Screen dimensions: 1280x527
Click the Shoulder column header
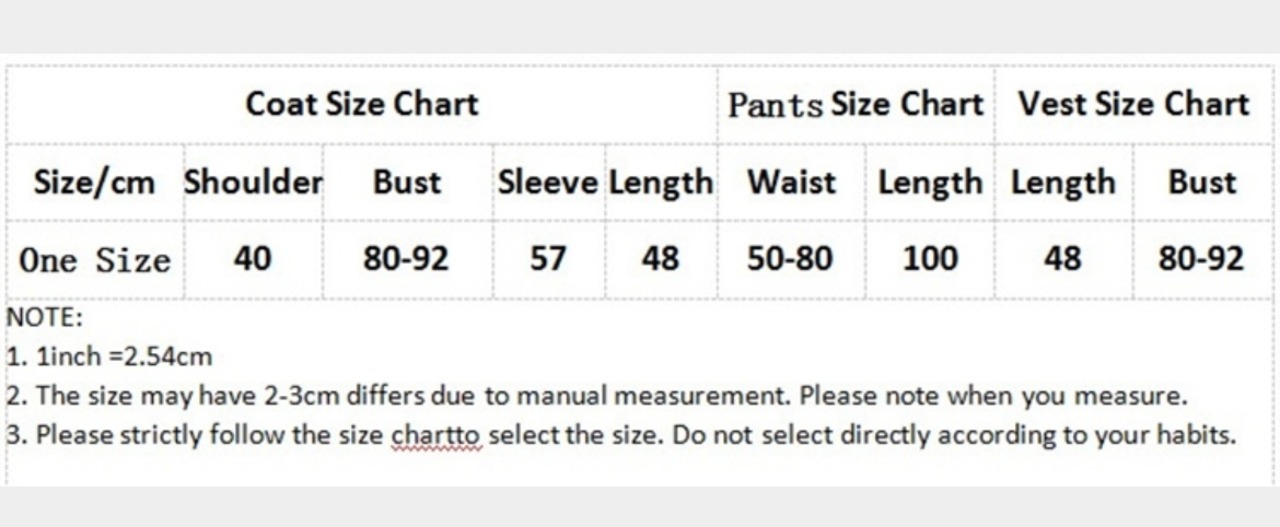(x=253, y=182)
